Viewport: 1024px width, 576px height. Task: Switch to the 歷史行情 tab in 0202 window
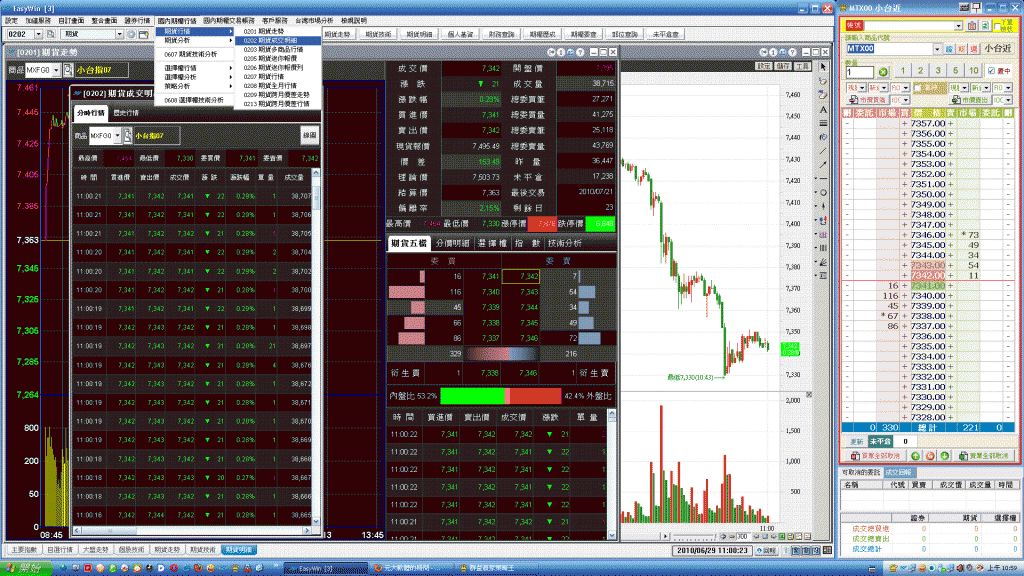click(x=126, y=113)
